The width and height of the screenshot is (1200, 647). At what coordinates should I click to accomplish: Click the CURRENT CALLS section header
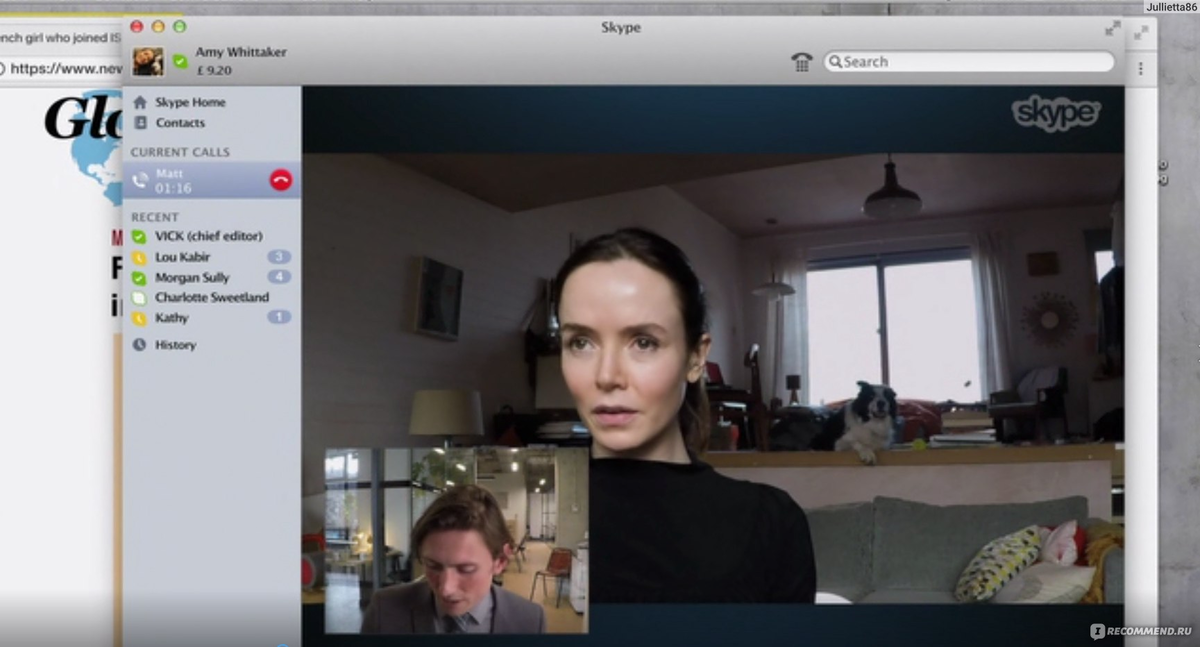click(180, 152)
